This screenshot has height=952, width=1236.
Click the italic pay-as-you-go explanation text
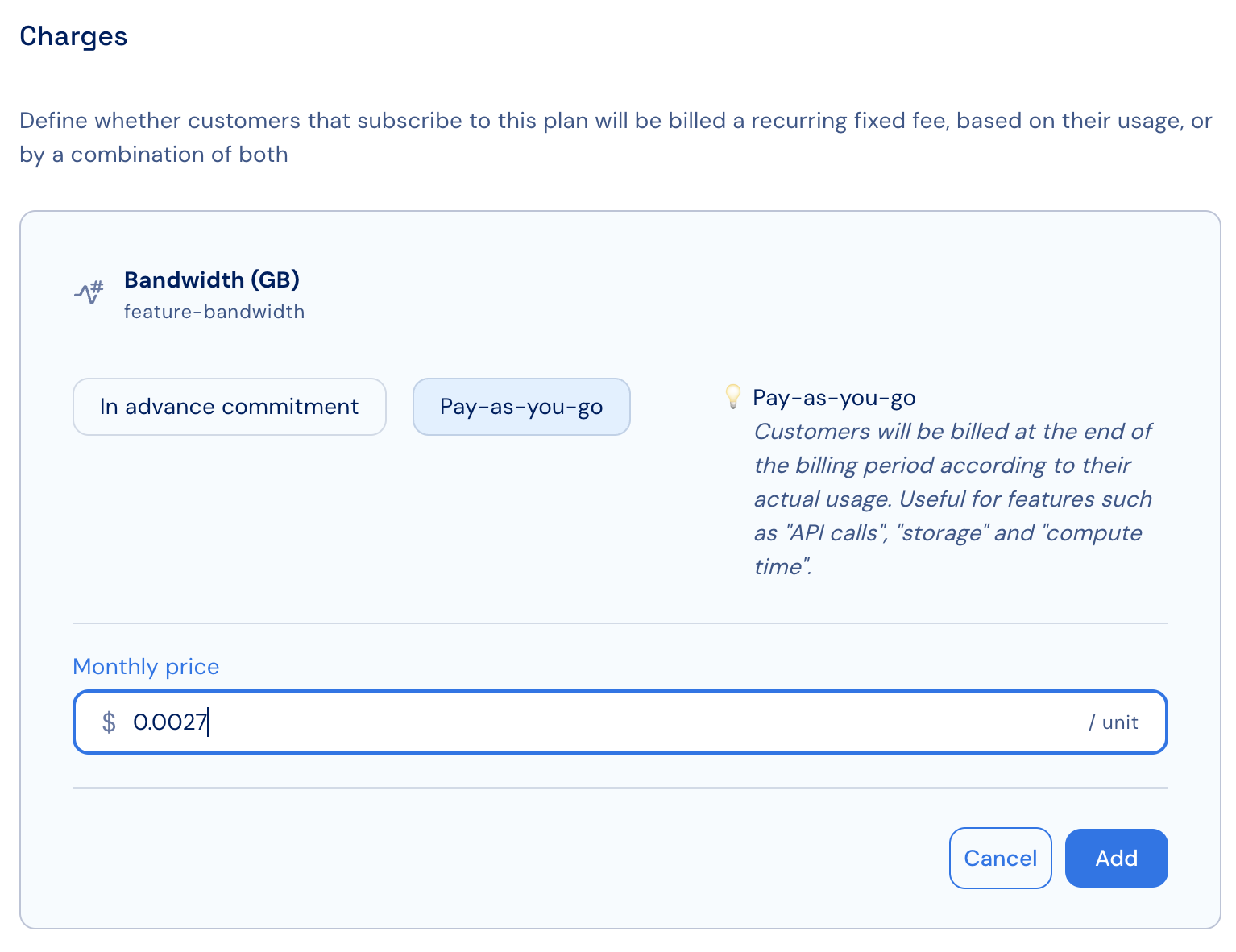[952, 499]
